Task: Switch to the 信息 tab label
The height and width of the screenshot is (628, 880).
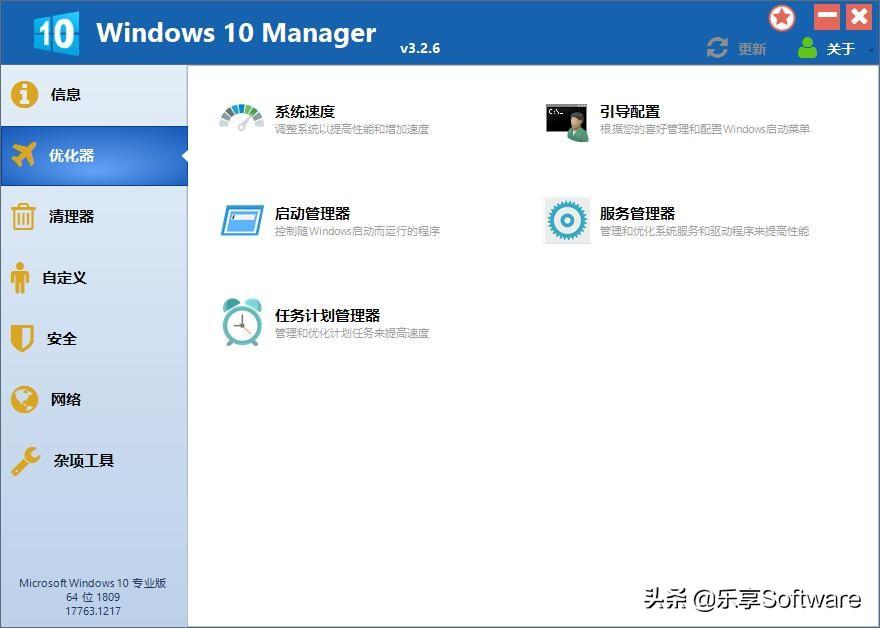Action: tap(66, 94)
